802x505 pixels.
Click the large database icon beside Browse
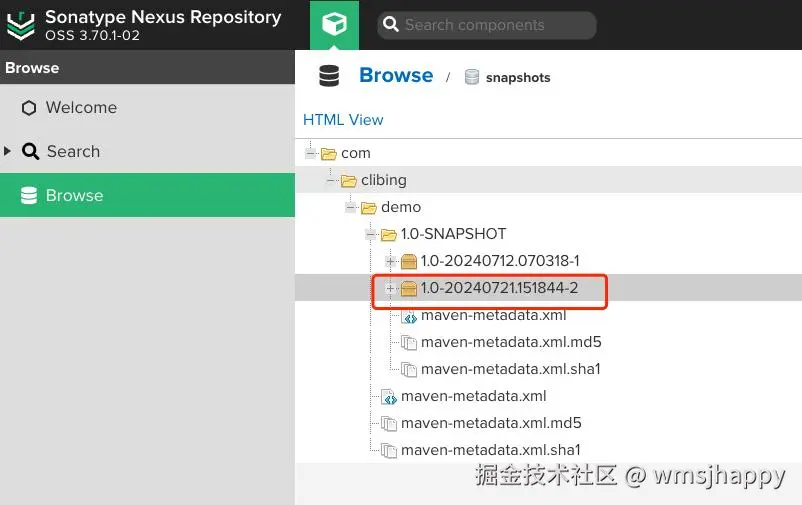329,76
